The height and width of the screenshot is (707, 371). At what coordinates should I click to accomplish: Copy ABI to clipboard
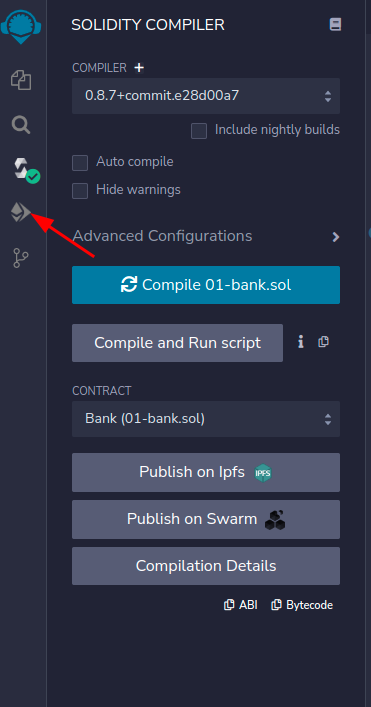pos(241,605)
